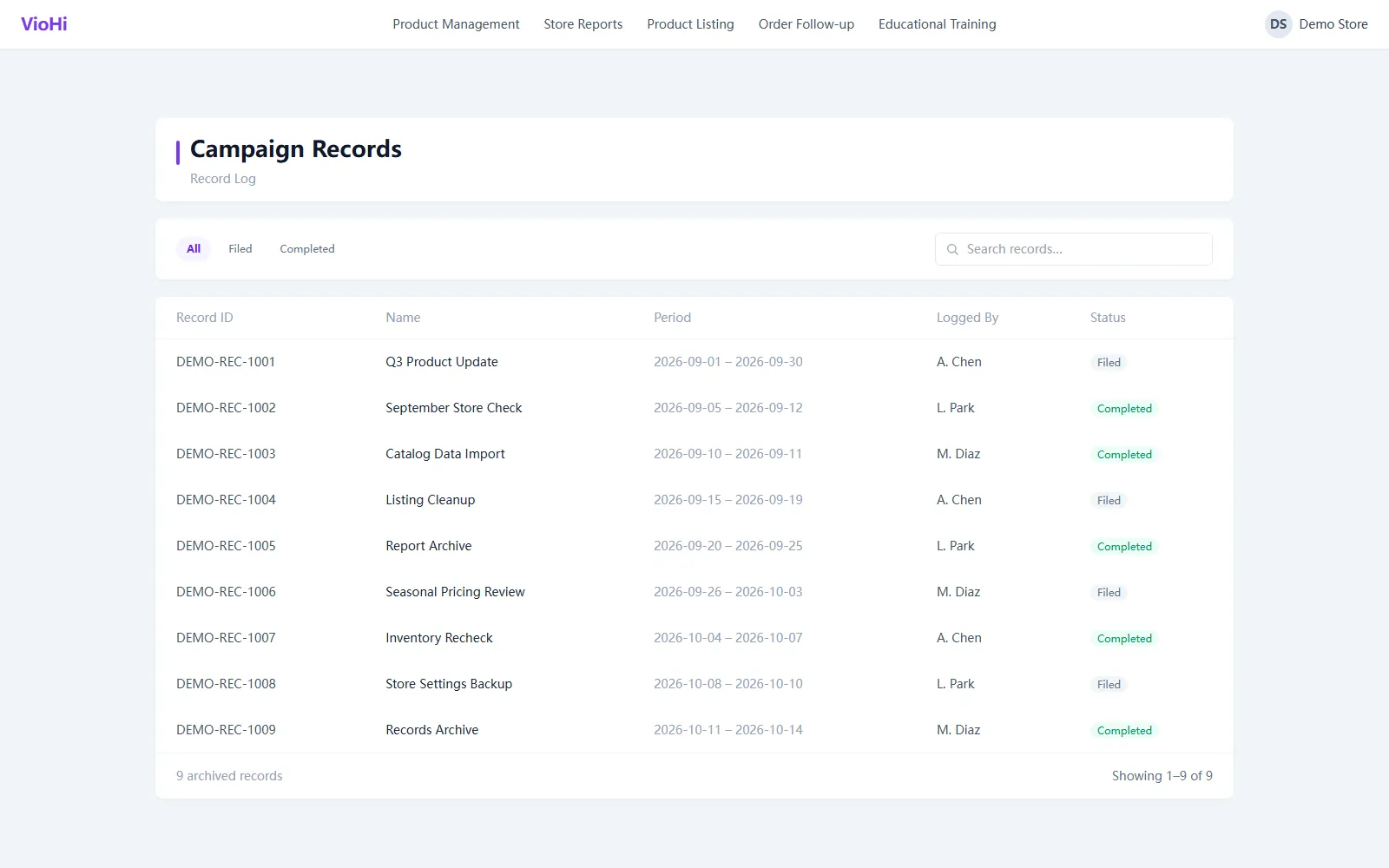The image size is (1389, 868).
Task: Click Inventory Recheck record name
Action: coord(439,638)
